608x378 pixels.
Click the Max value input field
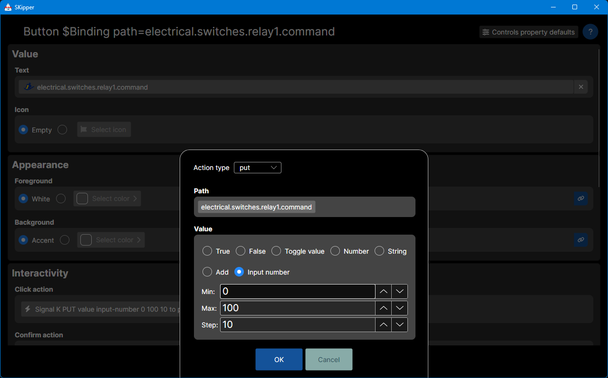click(x=297, y=308)
